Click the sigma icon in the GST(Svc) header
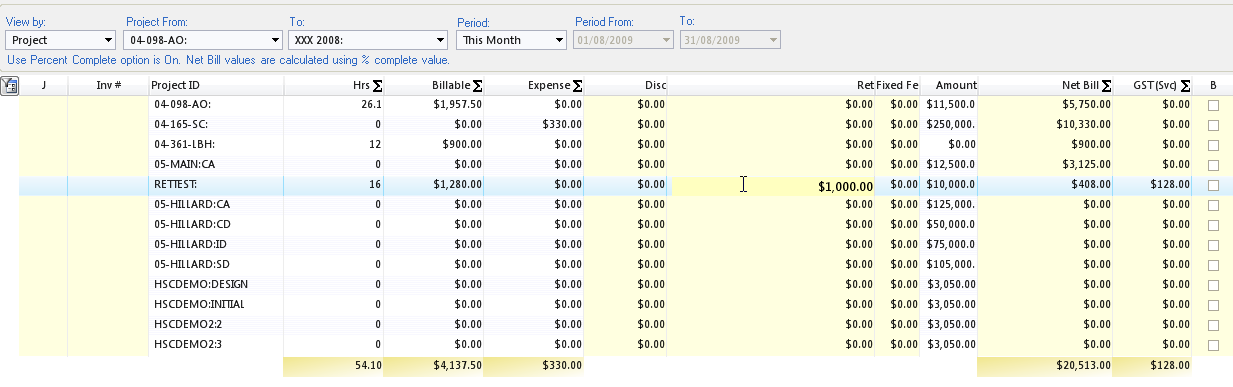1233x387 pixels. [1185, 86]
